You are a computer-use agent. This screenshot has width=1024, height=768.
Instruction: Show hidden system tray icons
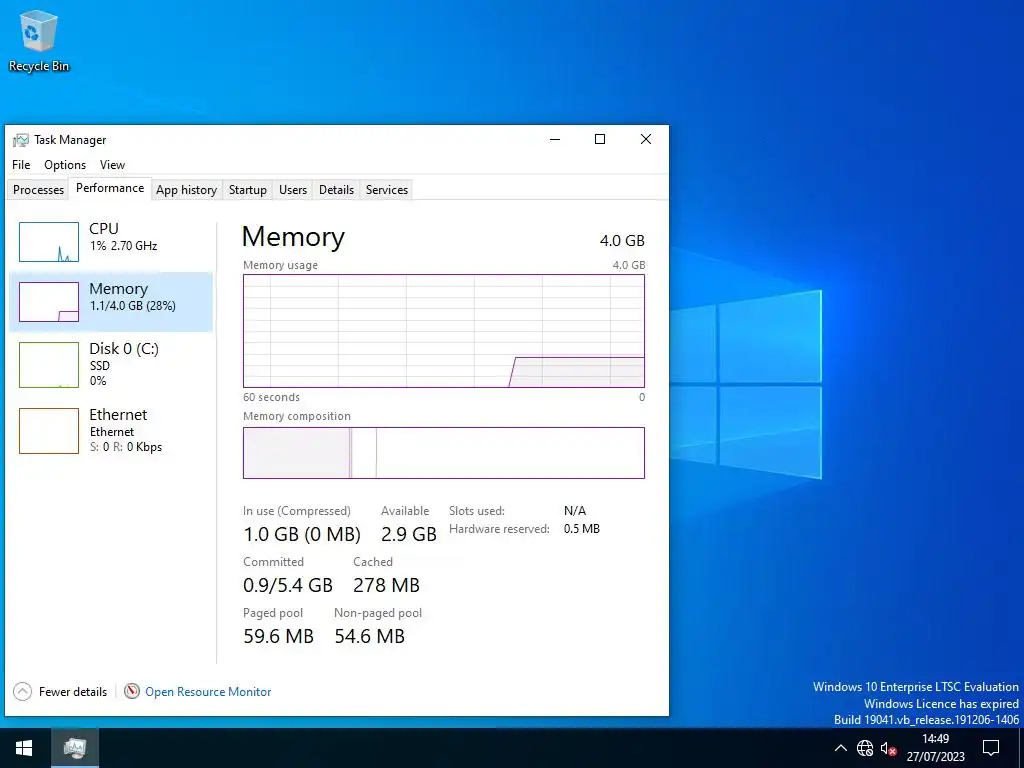tap(840, 748)
